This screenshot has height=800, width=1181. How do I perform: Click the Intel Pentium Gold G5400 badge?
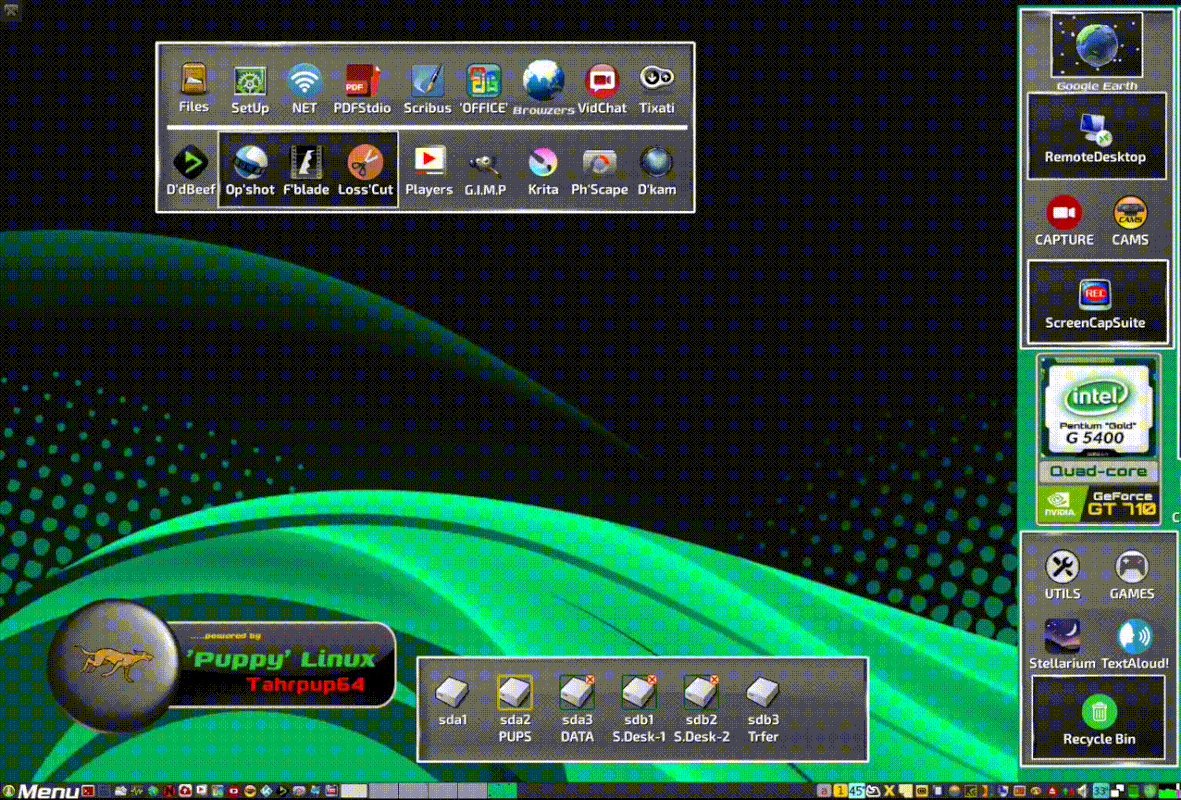click(x=1098, y=409)
